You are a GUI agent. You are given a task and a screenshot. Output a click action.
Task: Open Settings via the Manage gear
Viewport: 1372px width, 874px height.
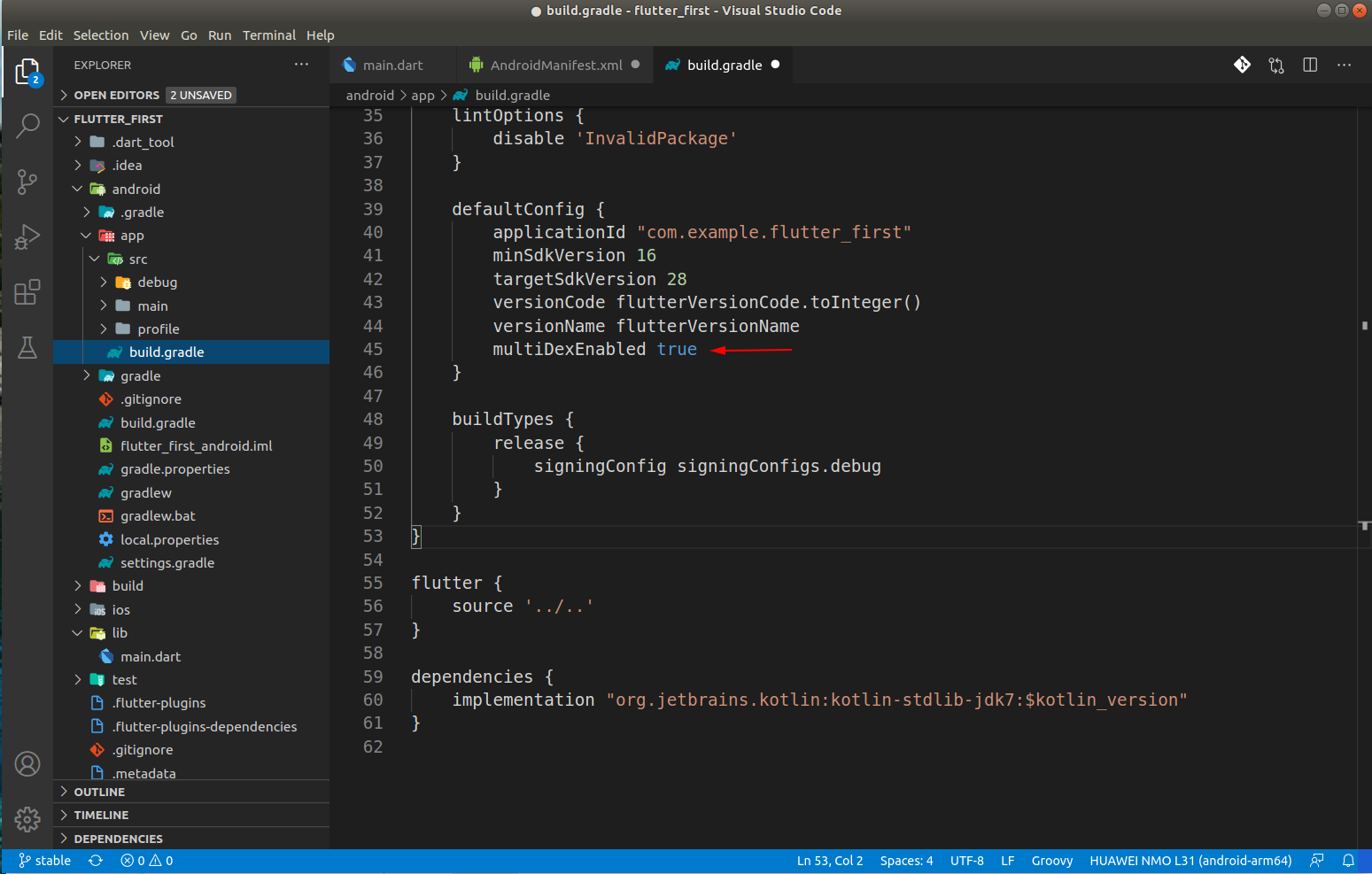click(x=27, y=819)
